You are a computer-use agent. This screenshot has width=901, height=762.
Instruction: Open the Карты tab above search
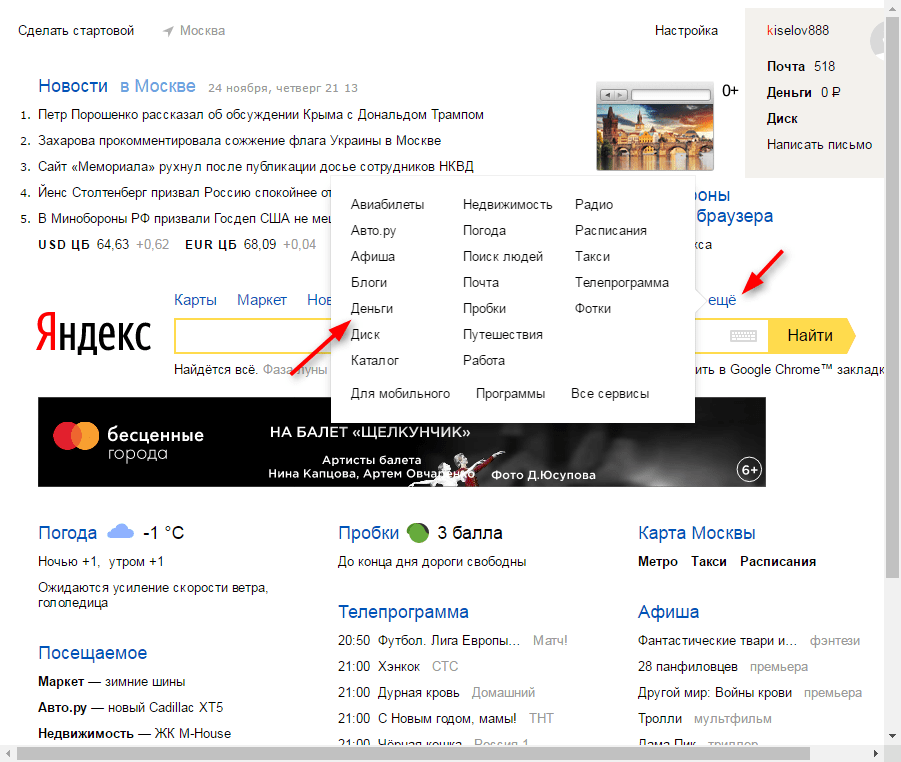(195, 300)
